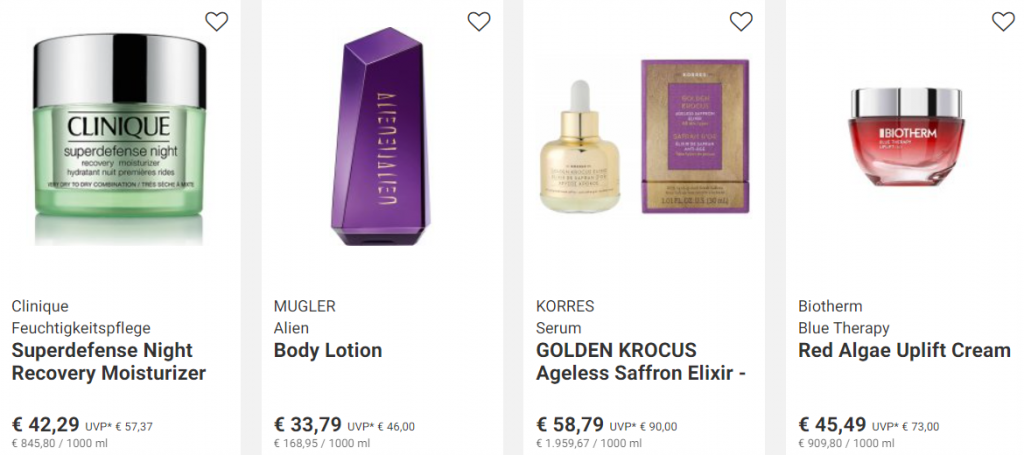
Task: Click the KORRES brand name
Action: (565, 306)
